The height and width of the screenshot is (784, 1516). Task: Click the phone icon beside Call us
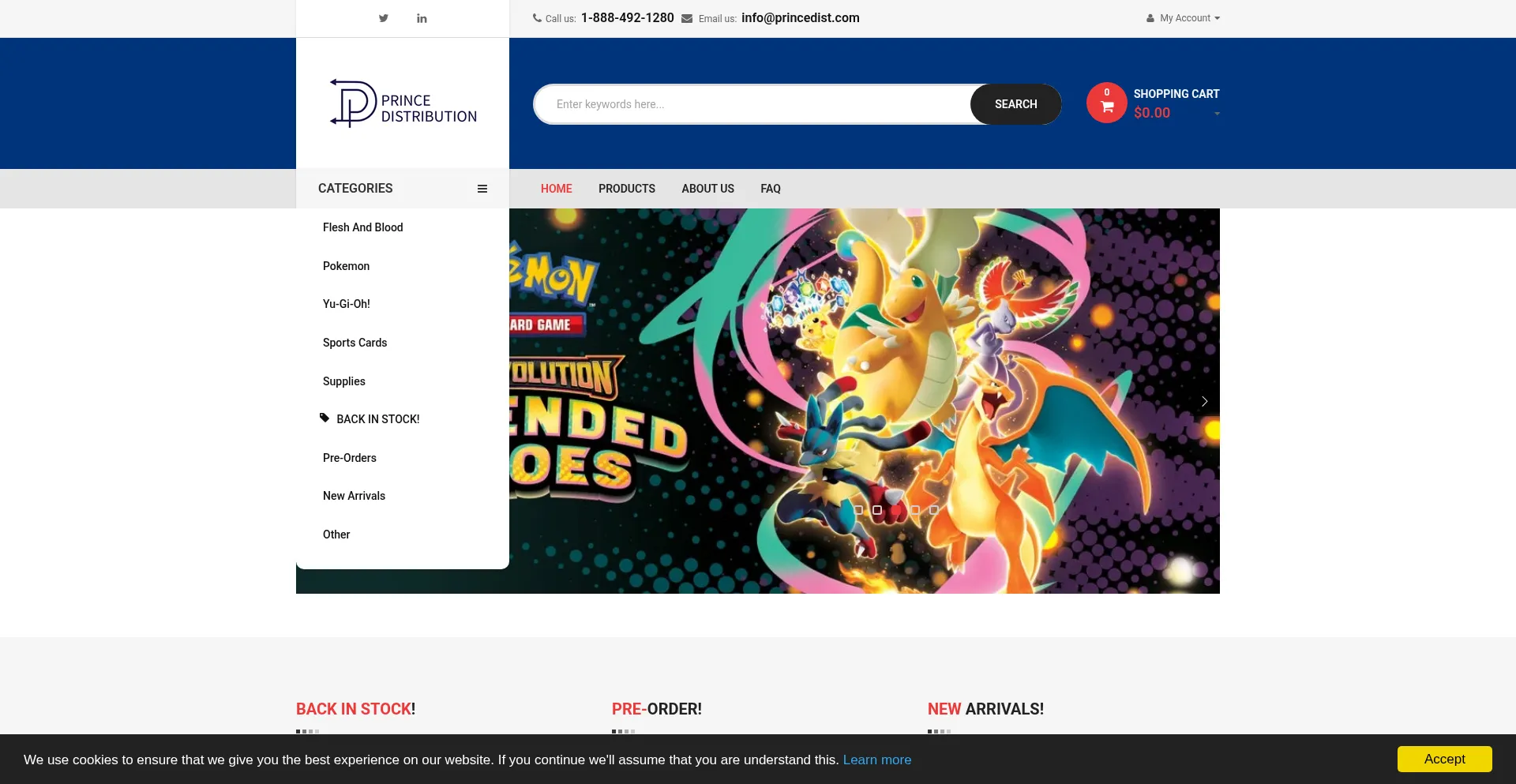point(537,18)
